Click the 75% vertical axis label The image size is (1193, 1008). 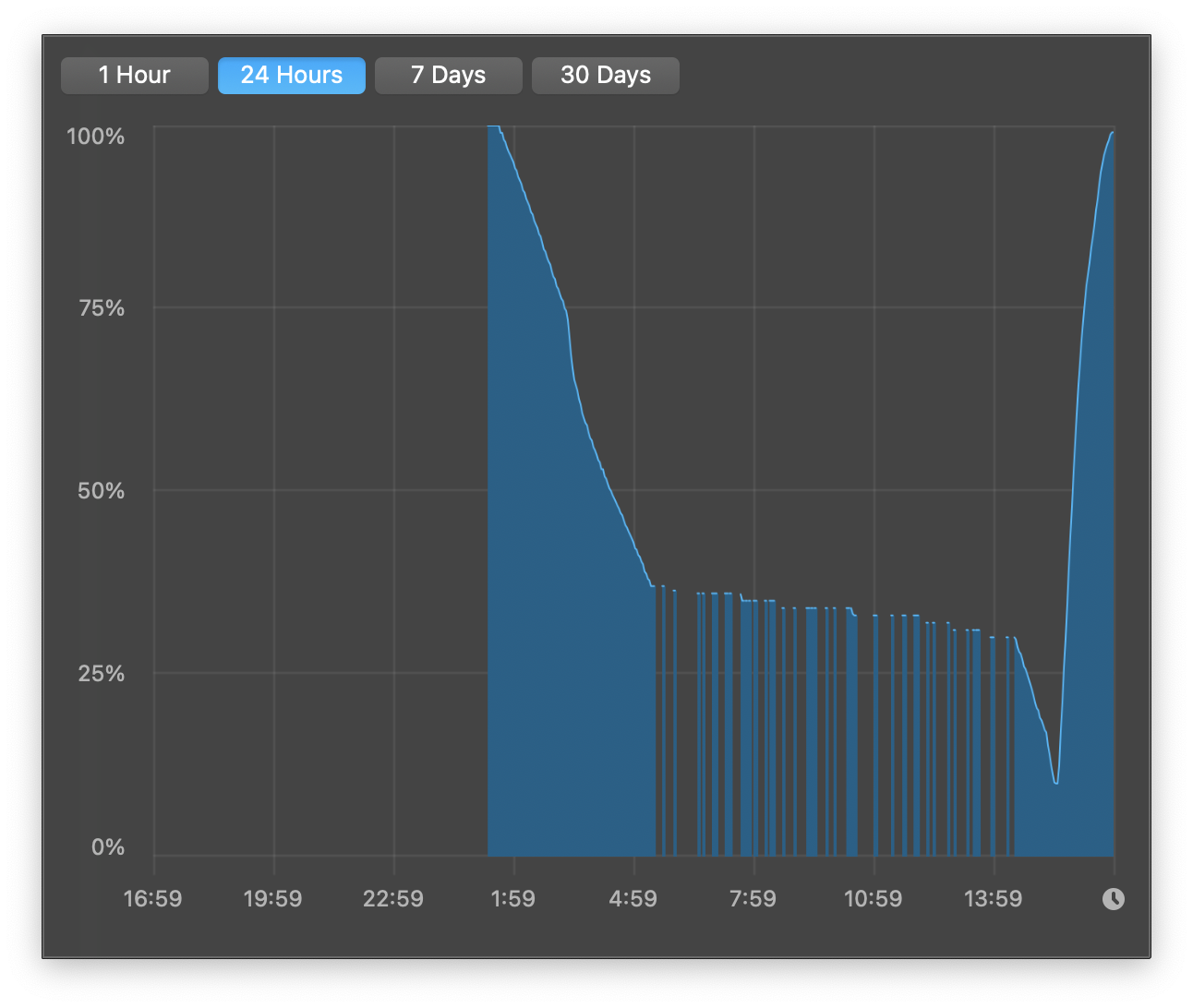pyautogui.click(x=102, y=308)
